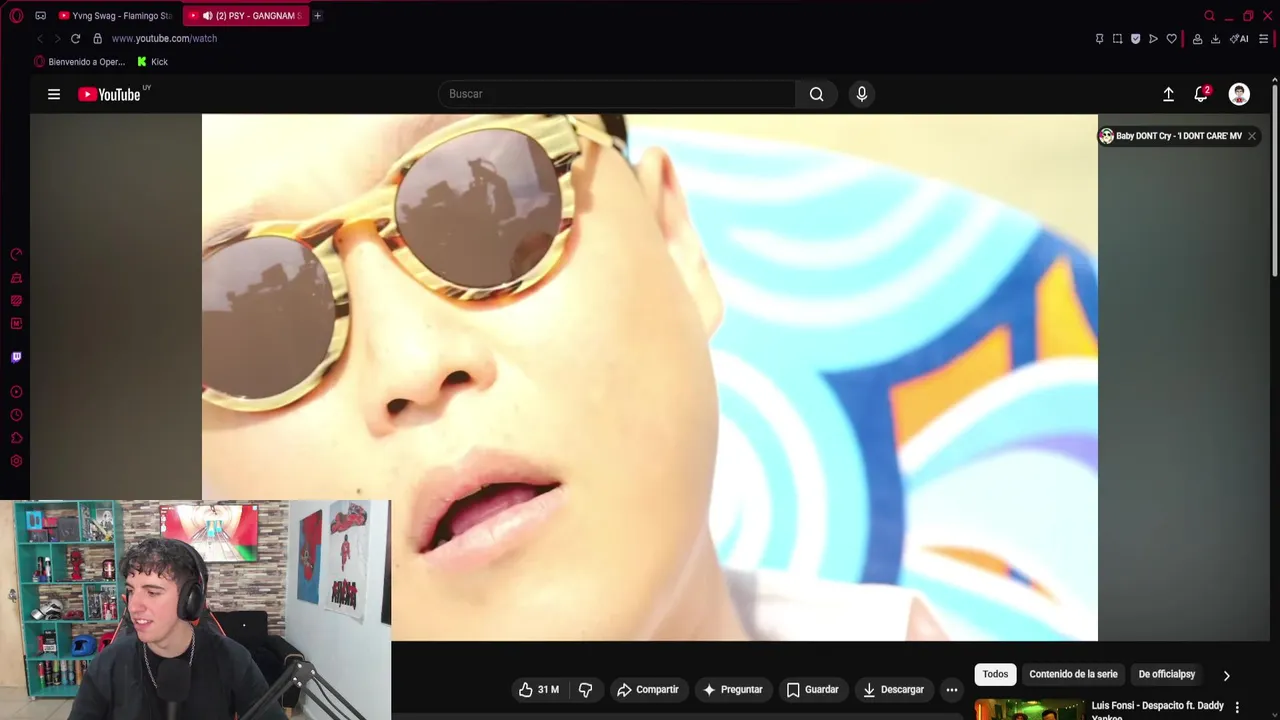Open the Kick bookmark
Viewport: 1280px width, 720px height.
(x=152, y=62)
